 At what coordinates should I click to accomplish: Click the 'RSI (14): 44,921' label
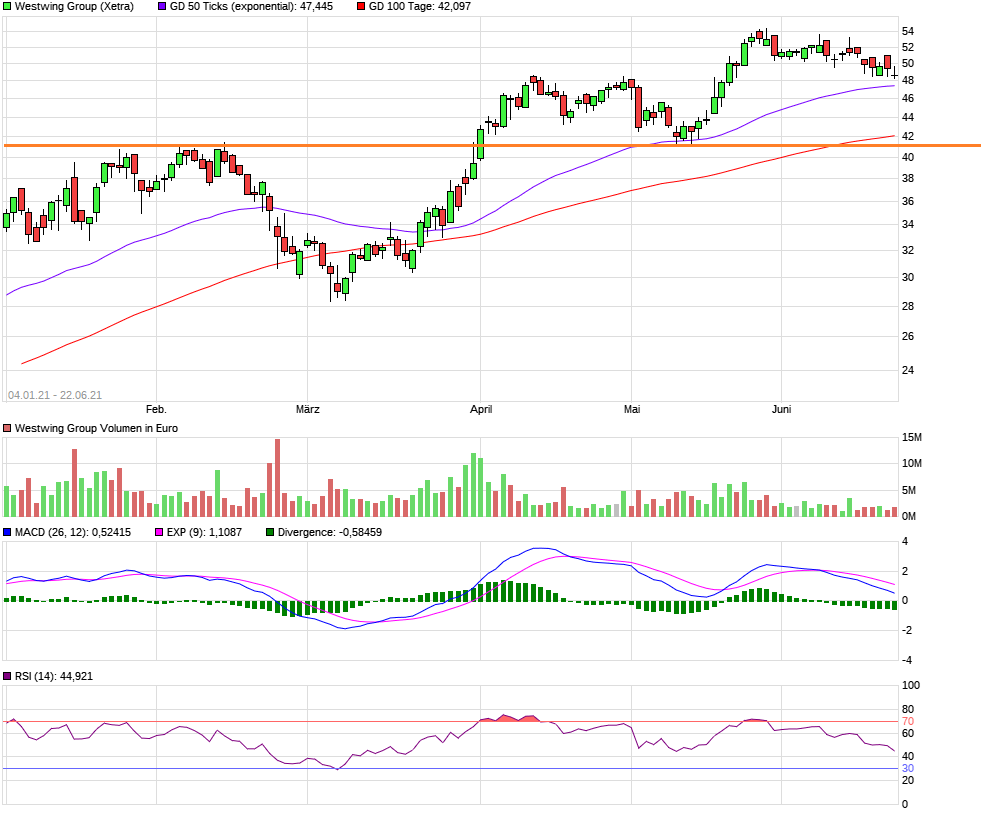pos(54,676)
